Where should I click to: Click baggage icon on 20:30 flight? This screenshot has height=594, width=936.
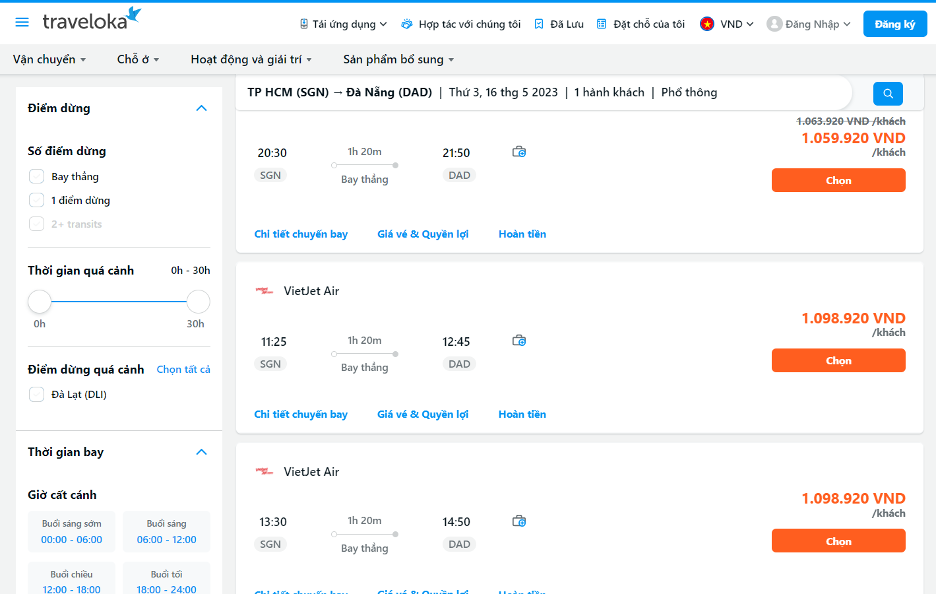pyautogui.click(x=519, y=152)
